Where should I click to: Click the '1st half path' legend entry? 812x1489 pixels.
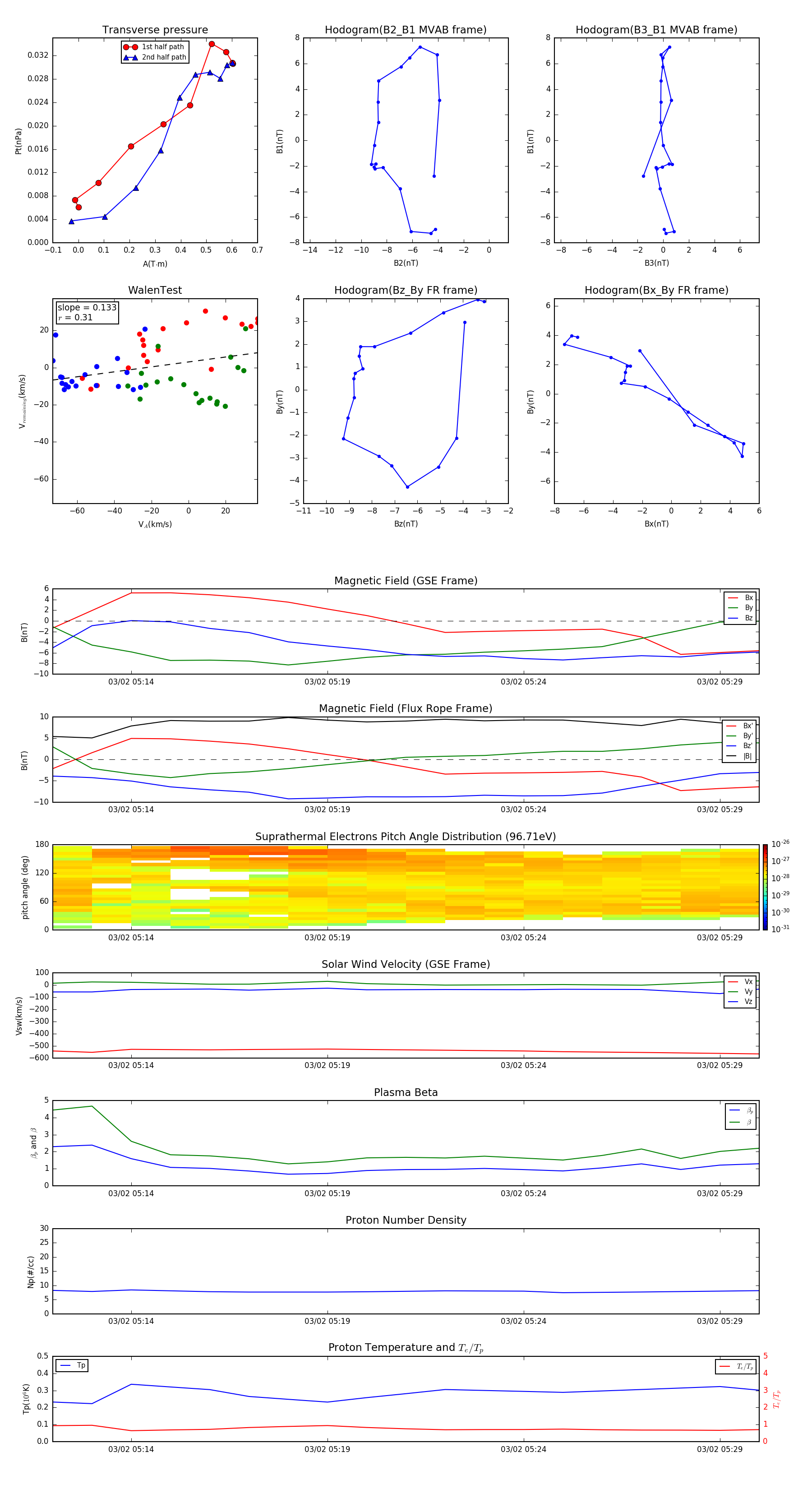[154, 47]
